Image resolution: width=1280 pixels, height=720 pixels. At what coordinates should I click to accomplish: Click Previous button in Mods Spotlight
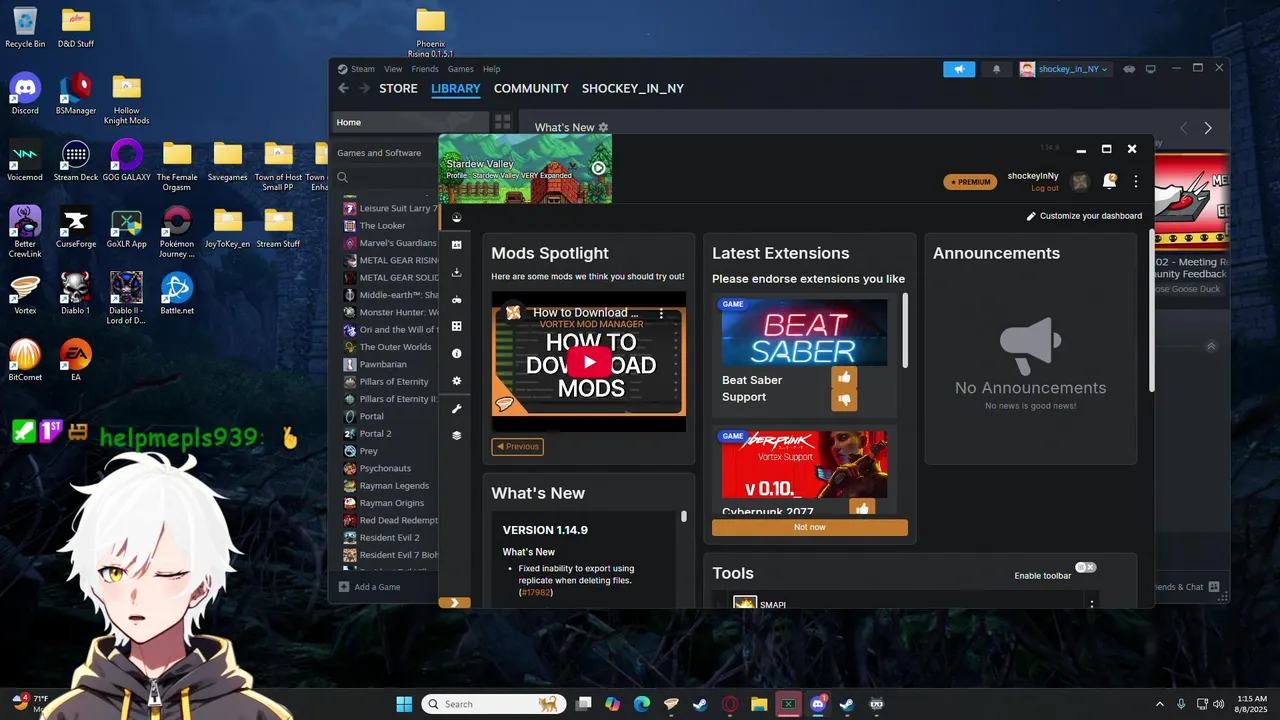pos(518,447)
